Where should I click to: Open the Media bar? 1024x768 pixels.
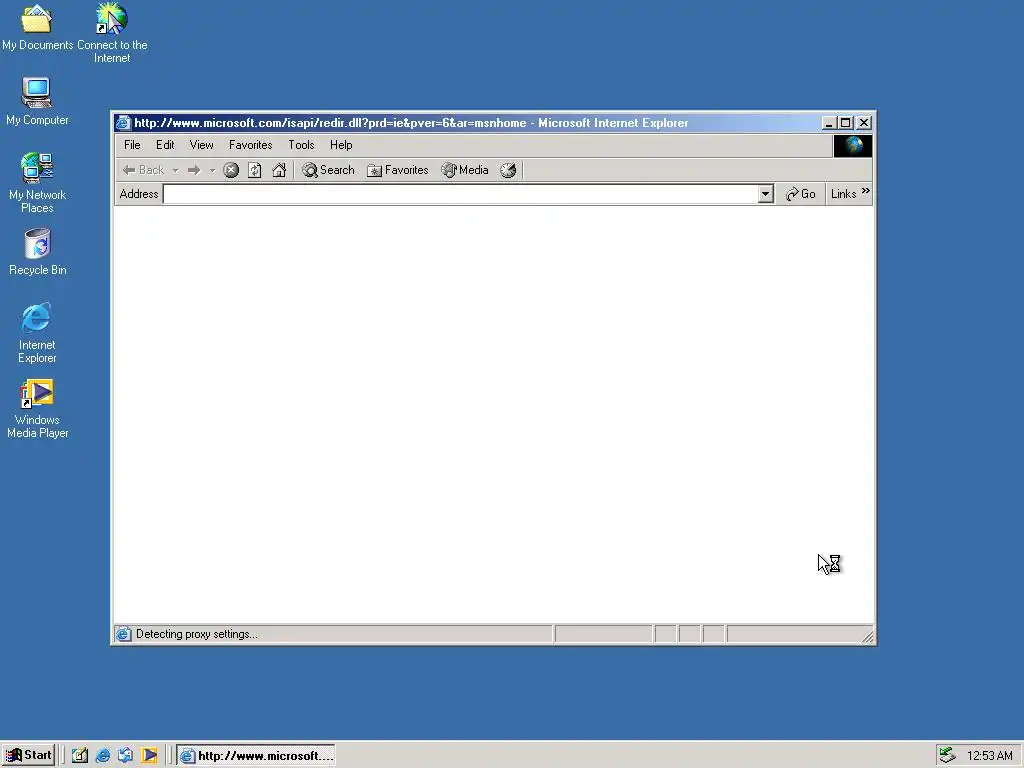pyautogui.click(x=465, y=170)
